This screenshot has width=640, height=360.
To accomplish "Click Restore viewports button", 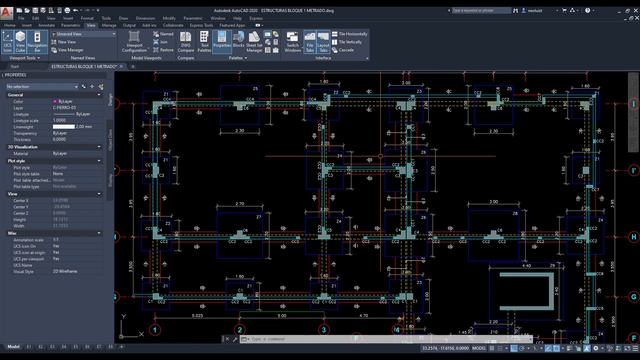I will click(x=163, y=50).
